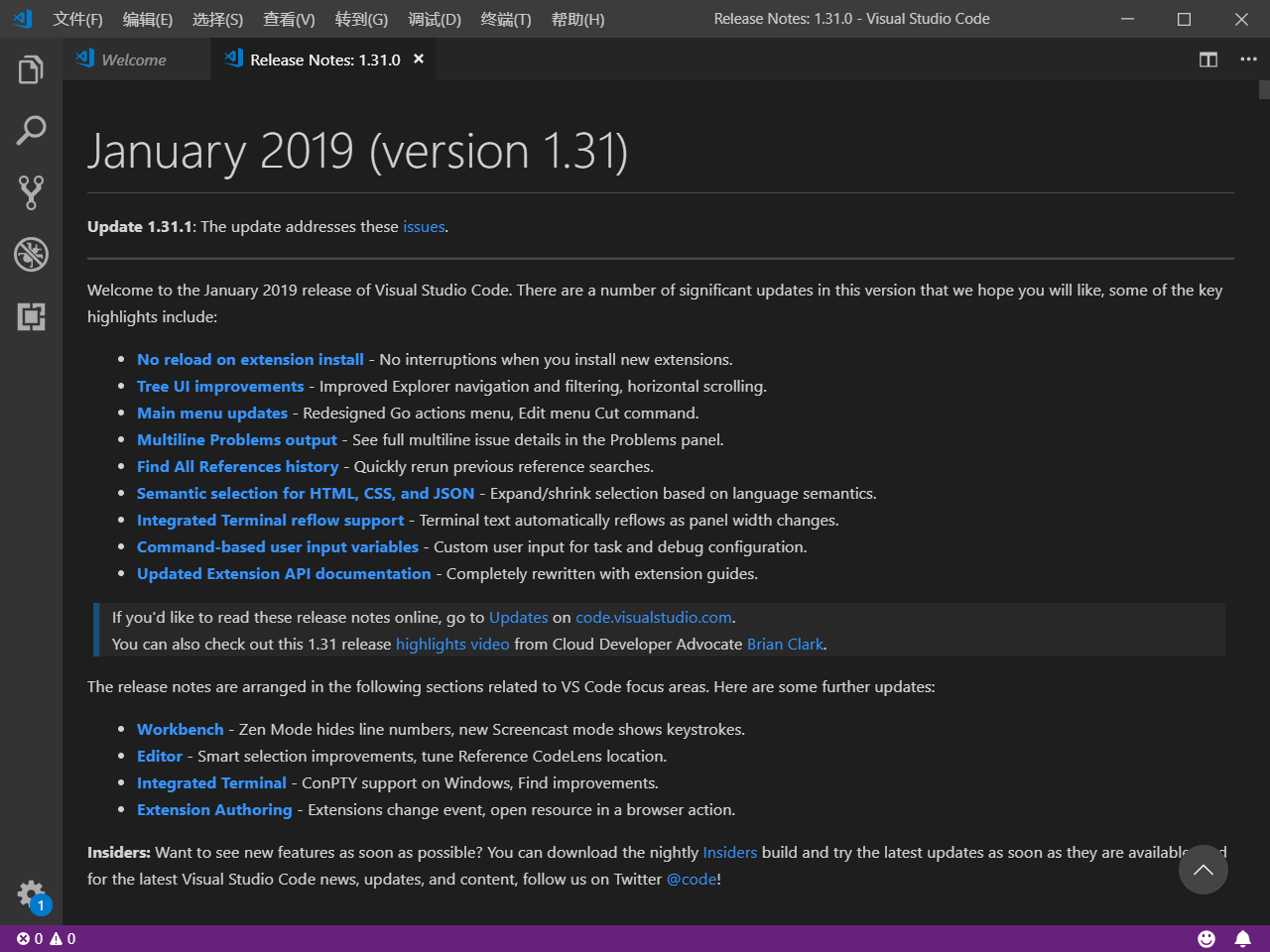Open the @code Twitter link
Image resolution: width=1270 pixels, height=952 pixels.
pos(692,879)
